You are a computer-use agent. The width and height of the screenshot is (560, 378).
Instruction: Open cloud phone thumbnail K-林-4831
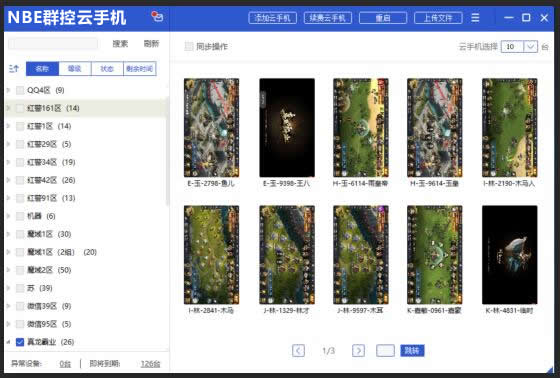[x=509, y=255]
